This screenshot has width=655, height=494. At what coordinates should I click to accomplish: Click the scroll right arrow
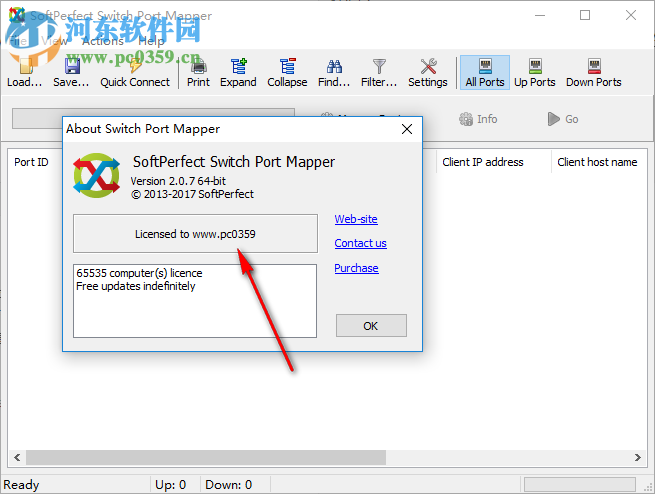tap(638, 457)
